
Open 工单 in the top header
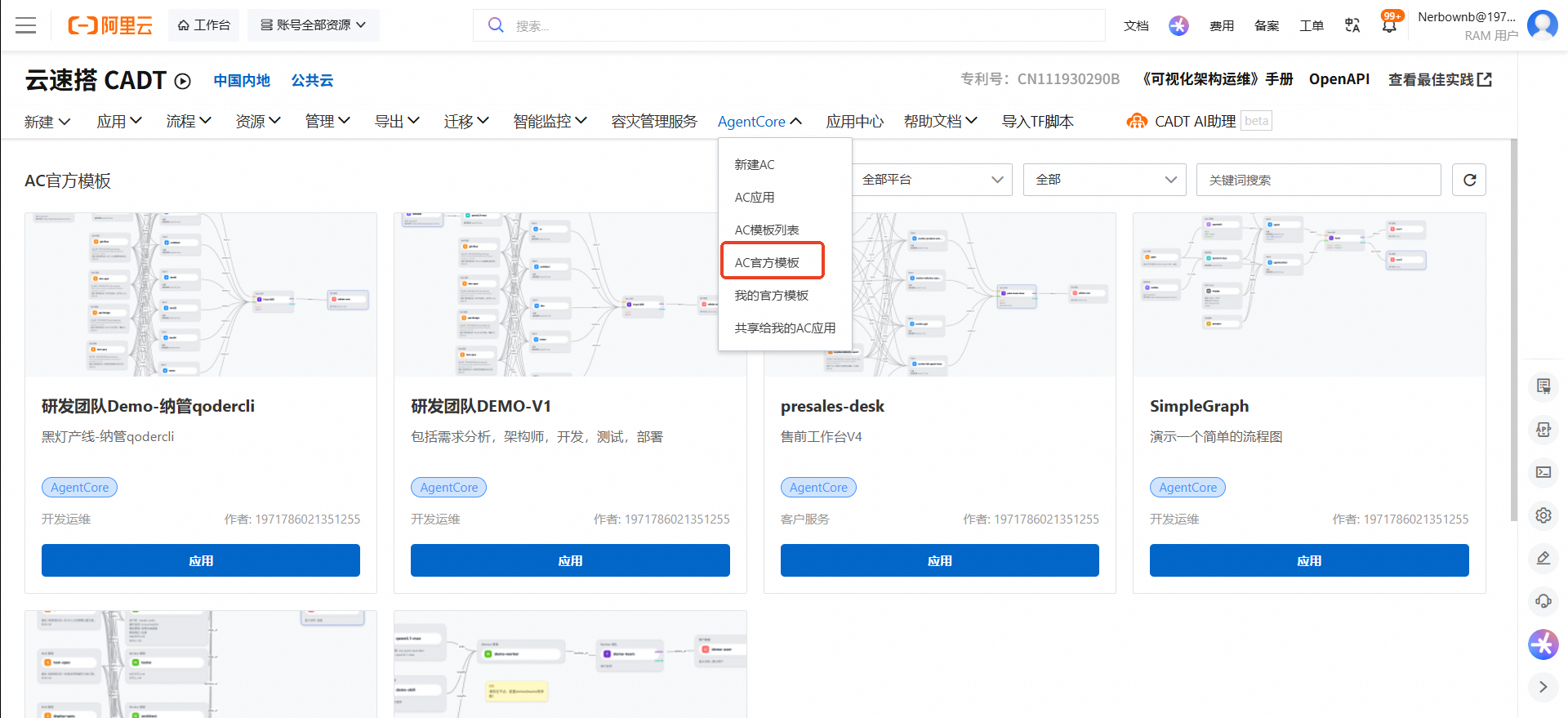click(1312, 25)
